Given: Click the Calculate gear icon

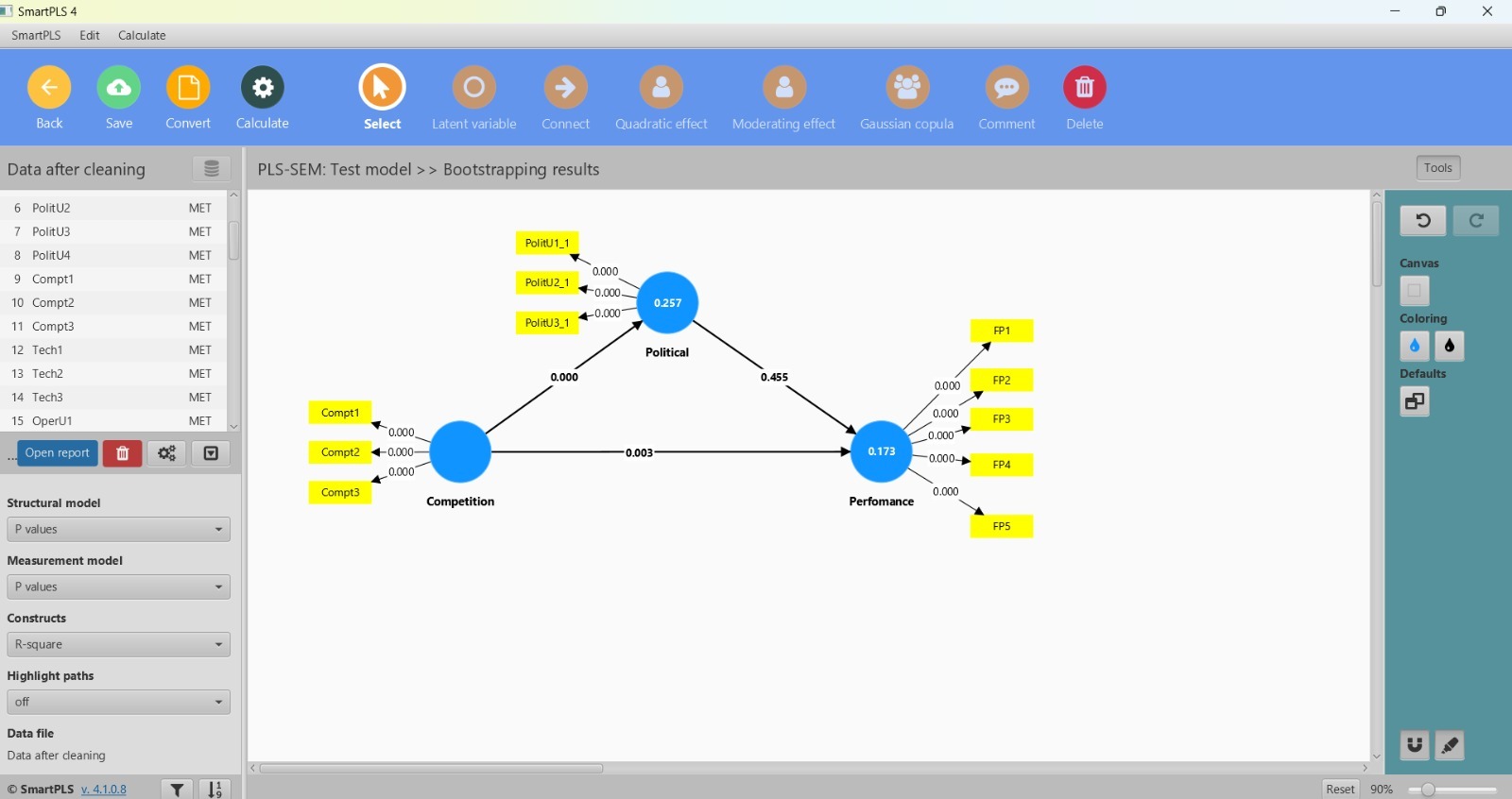Looking at the screenshot, I should [x=262, y=88].
